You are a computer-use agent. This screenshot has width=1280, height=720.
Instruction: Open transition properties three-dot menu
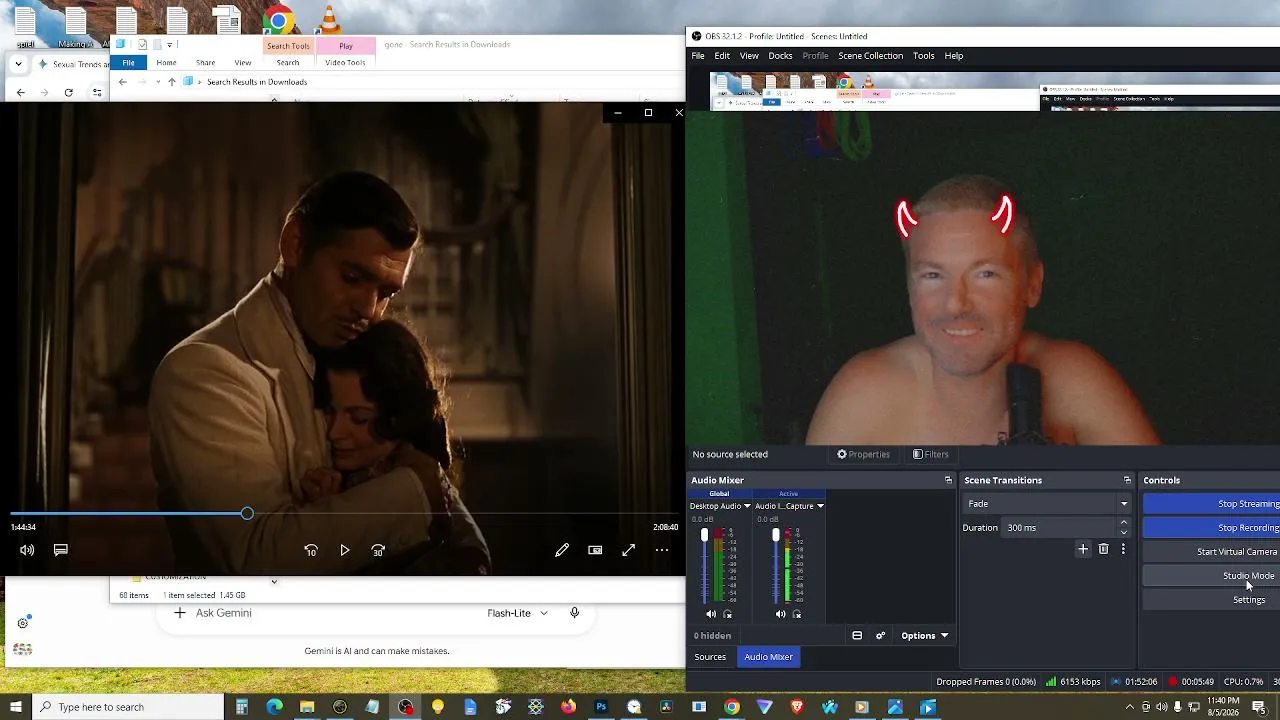point(1123,549)
